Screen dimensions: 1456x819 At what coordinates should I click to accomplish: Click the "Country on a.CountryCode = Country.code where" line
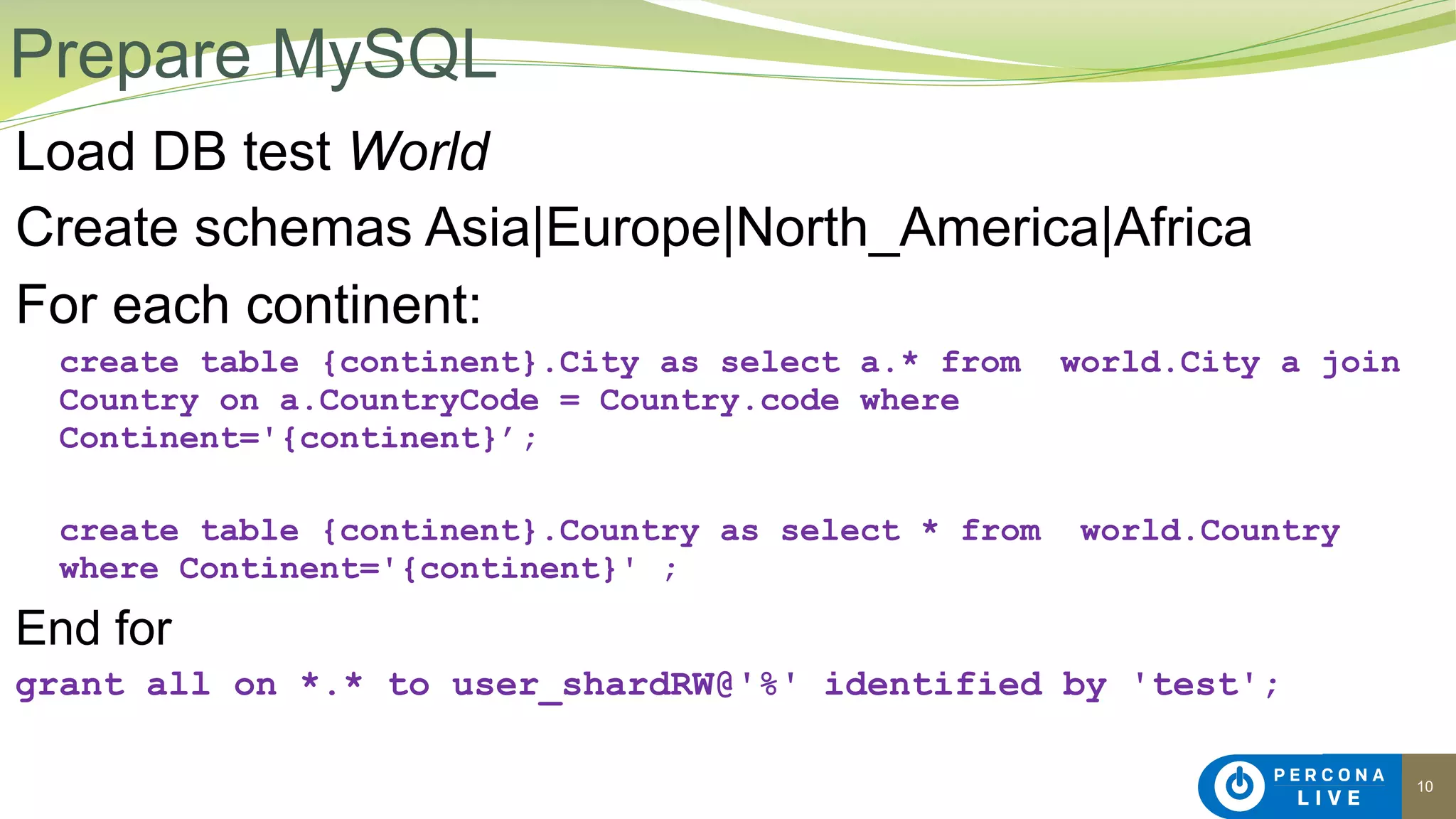click(x=509, y=401)
